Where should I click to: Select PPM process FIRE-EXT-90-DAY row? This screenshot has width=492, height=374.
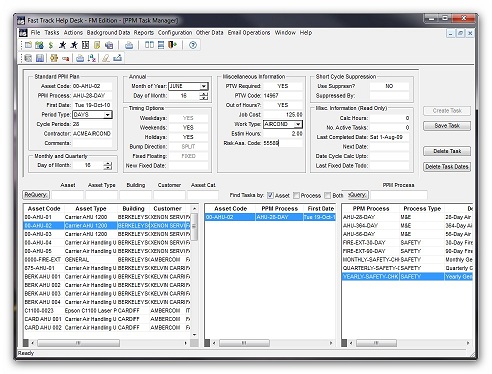pyautogui.click(x=407, y=251)
